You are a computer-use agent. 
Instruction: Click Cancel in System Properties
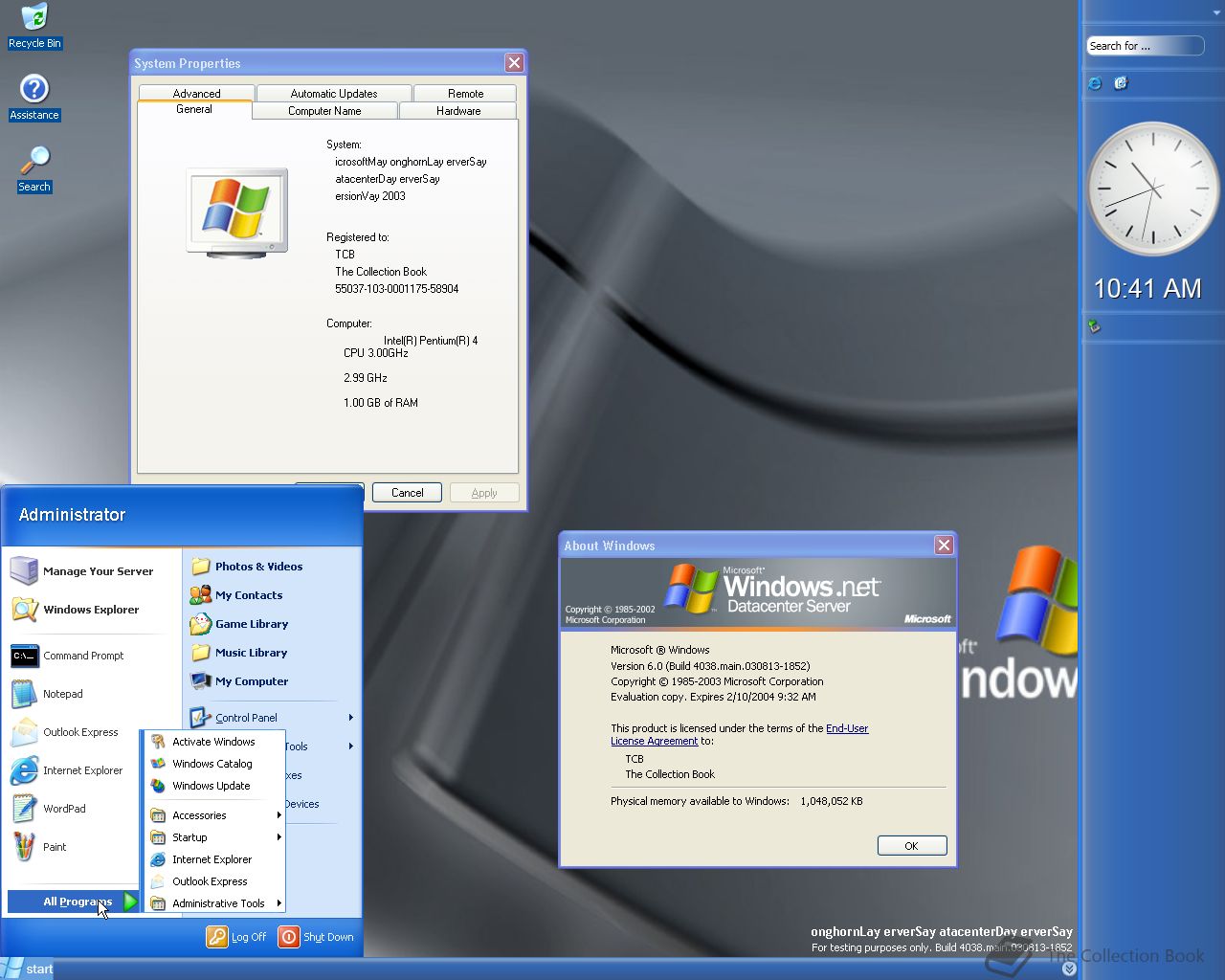click(407, 493)
